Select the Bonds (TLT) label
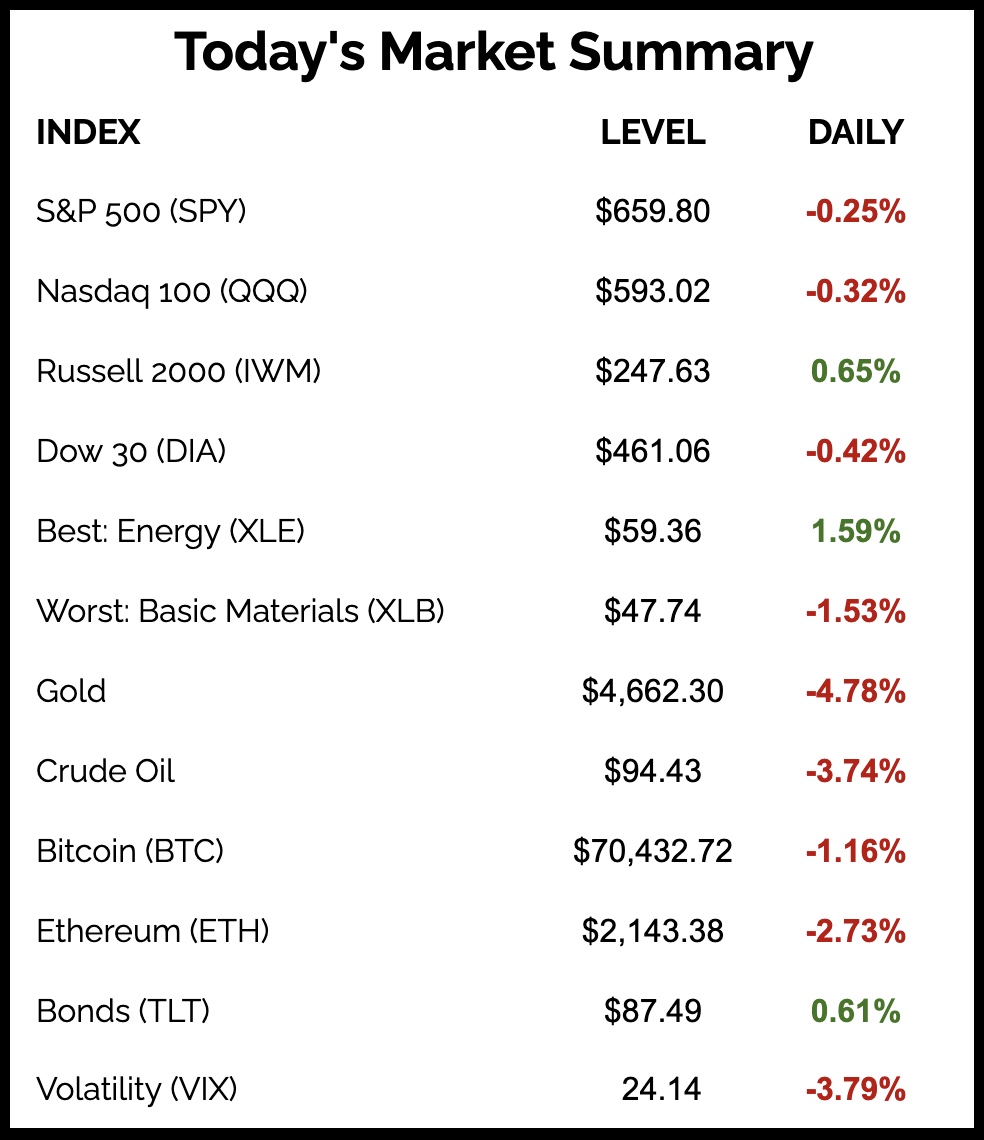Screen dimensions: 984x1140 coord(123,1011)
